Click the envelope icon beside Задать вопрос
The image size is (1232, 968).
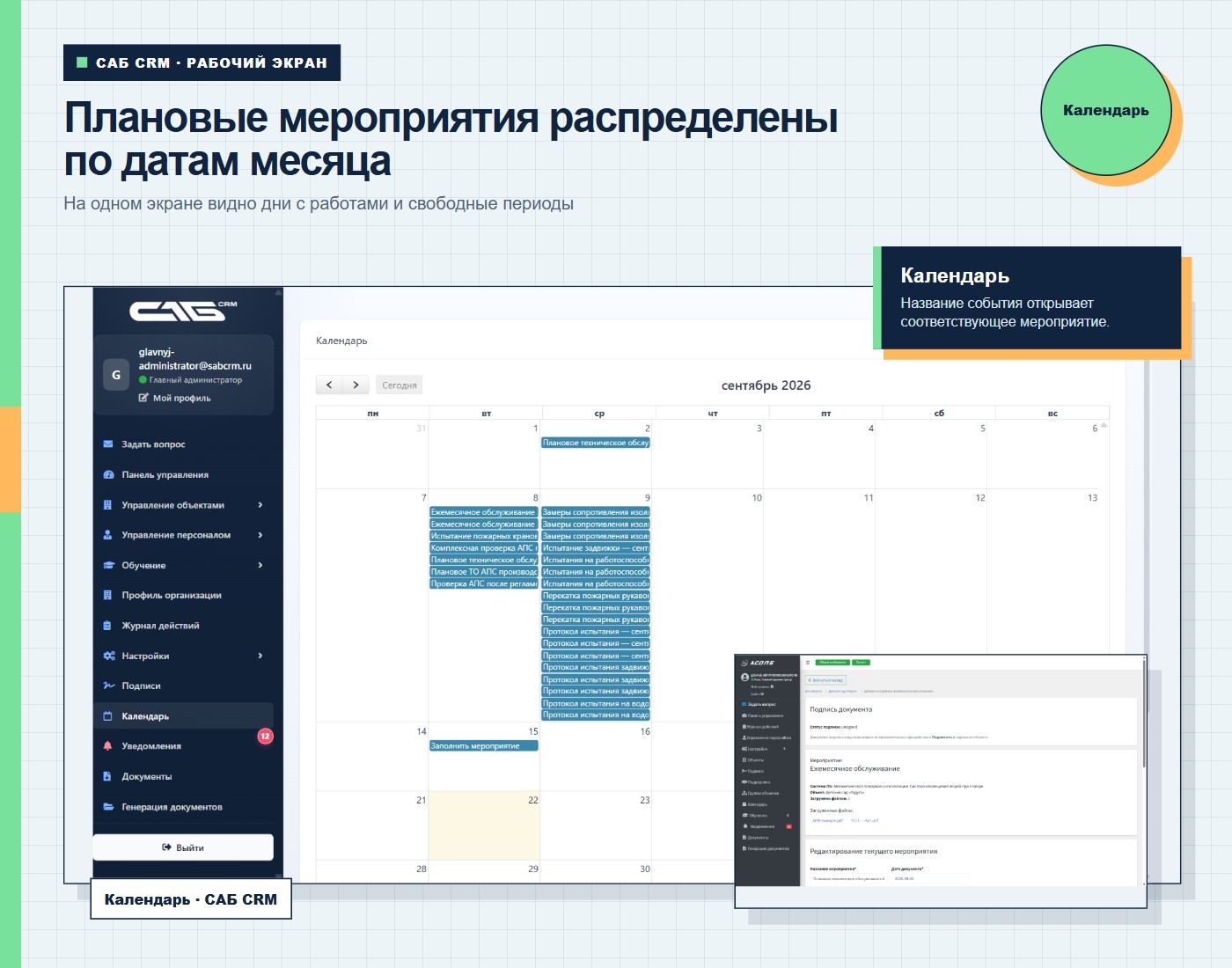coord(108,444)
